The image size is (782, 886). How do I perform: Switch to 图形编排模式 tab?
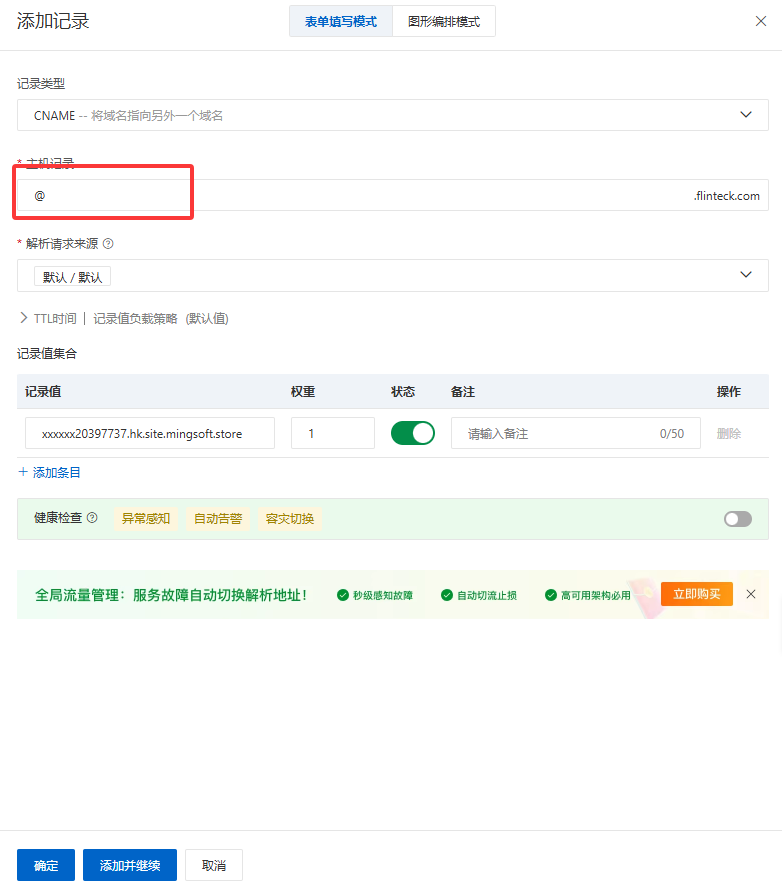point(443,21)
